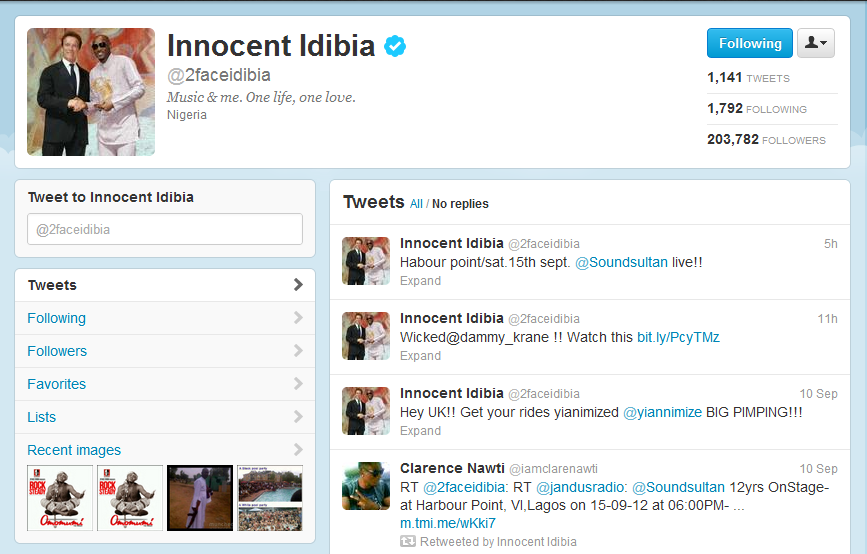This screenshot has width=867, height=554.
Task: Select the Tweets item in sidebar menu
Action: (x=165, y=285)
